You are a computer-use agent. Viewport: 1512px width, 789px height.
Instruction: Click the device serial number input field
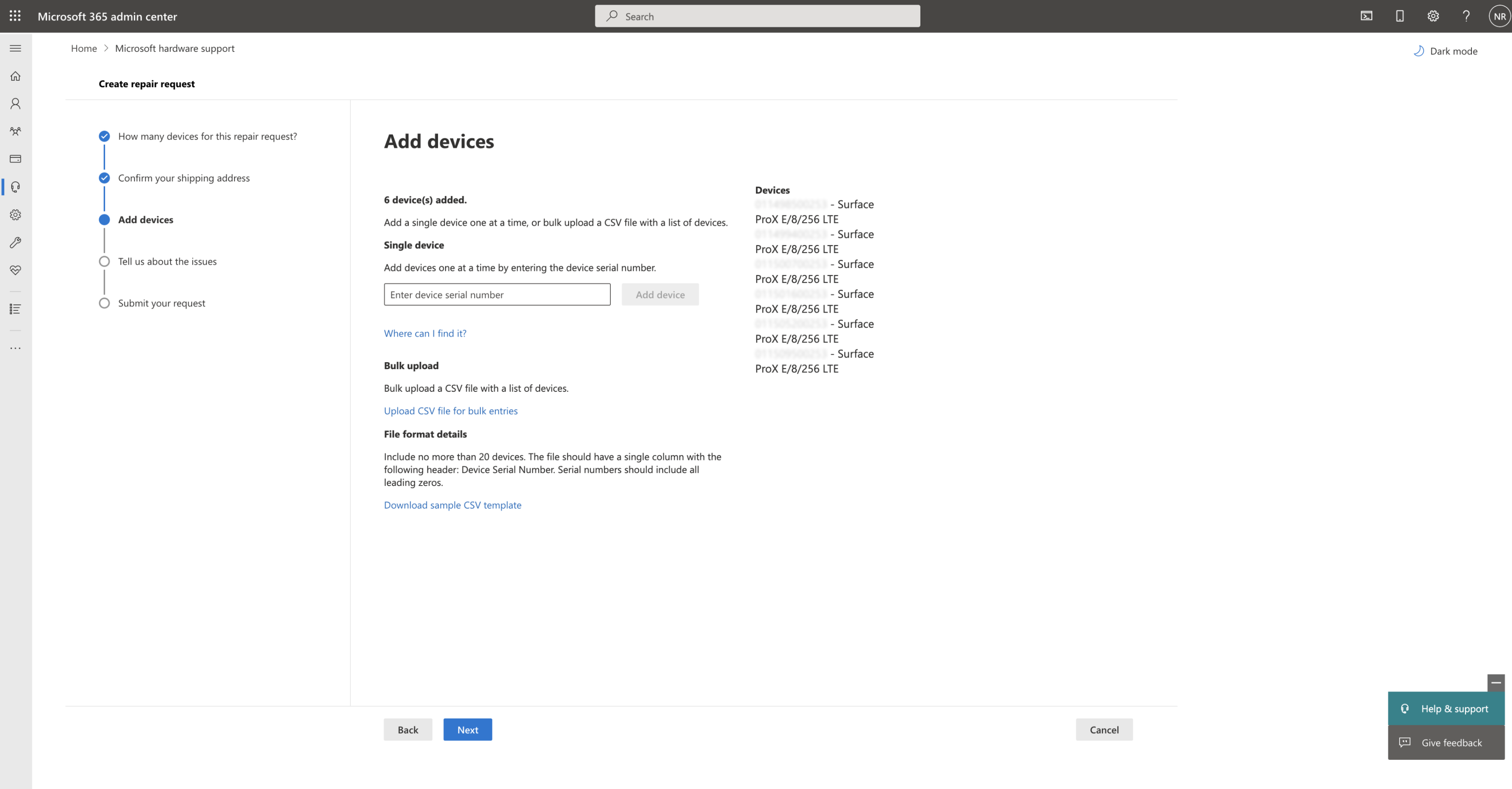[x=497, y=295]
